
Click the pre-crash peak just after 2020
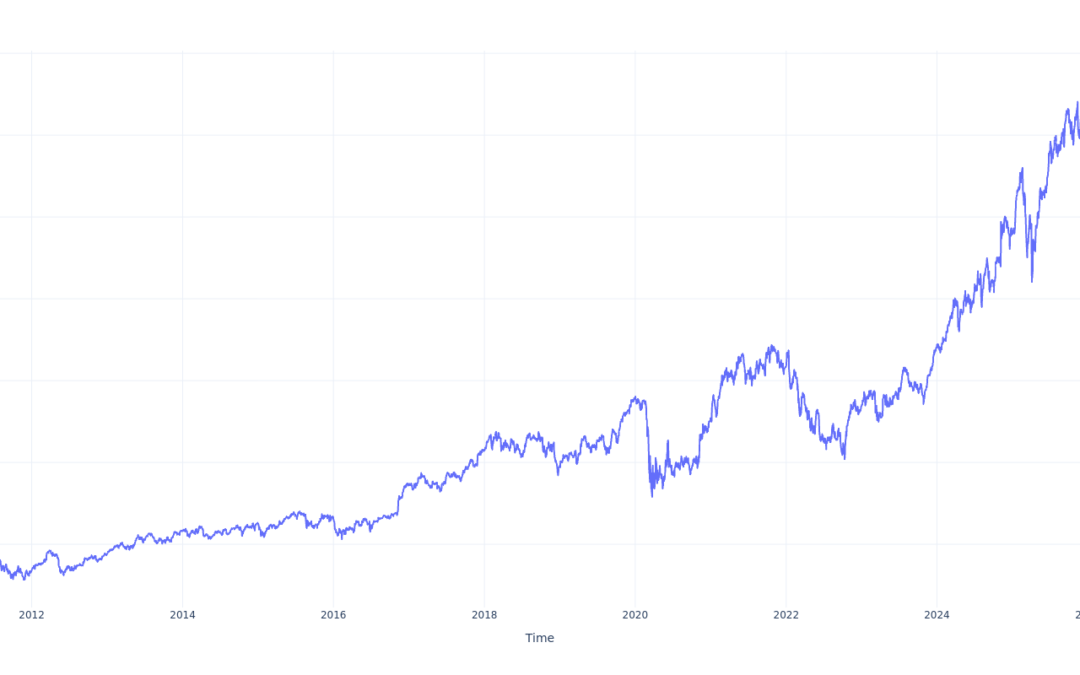636,398
